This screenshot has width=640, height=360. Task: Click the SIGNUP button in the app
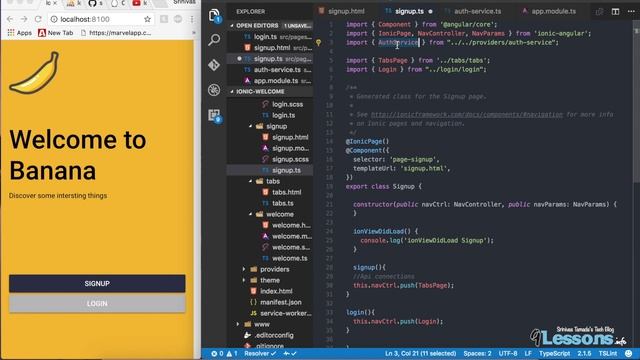coord(97,283)
